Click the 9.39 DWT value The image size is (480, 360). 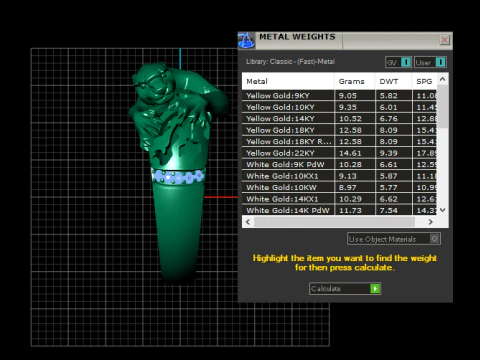point(389,153)
